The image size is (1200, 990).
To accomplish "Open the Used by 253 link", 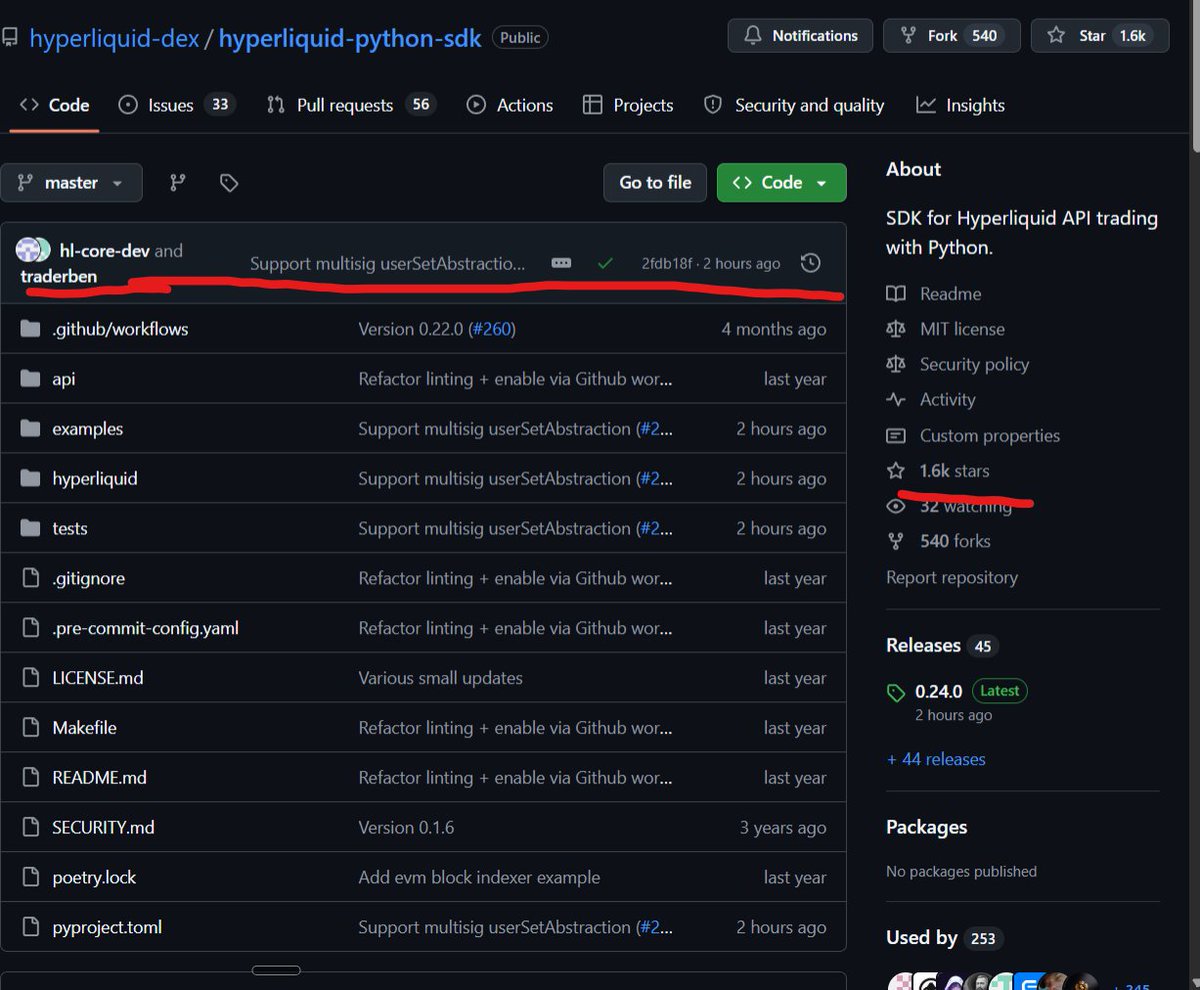I will tap(944, 938).
